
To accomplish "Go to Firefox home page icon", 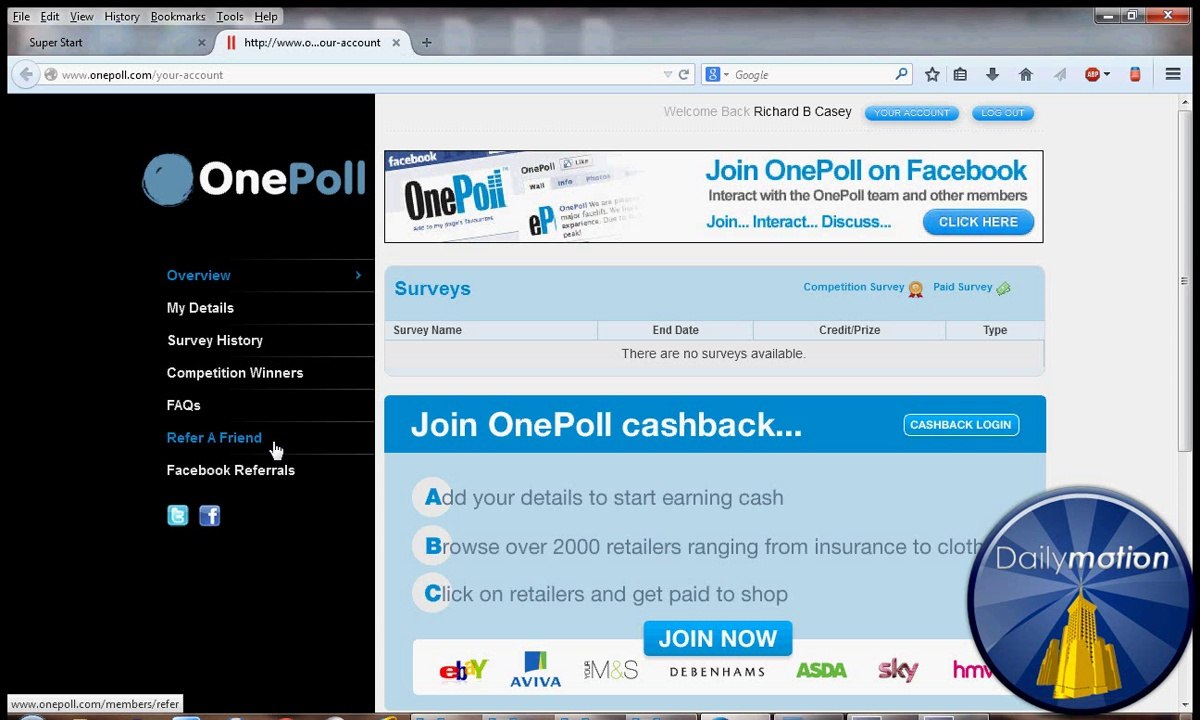I will coord(1025,74).
